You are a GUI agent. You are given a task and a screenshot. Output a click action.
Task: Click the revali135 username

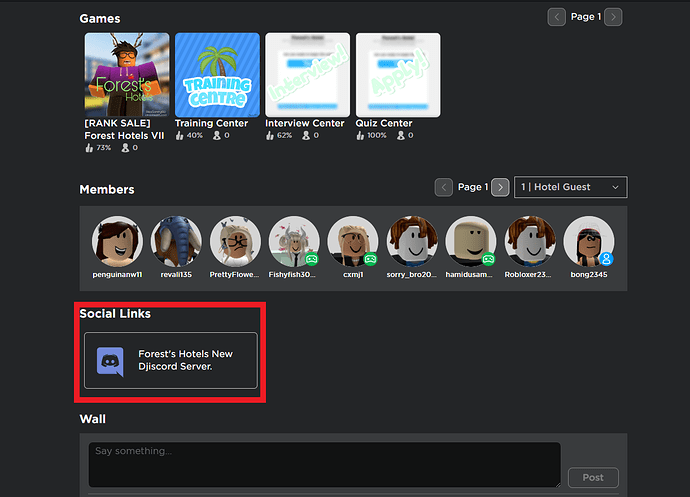click(x=176, y=275)
